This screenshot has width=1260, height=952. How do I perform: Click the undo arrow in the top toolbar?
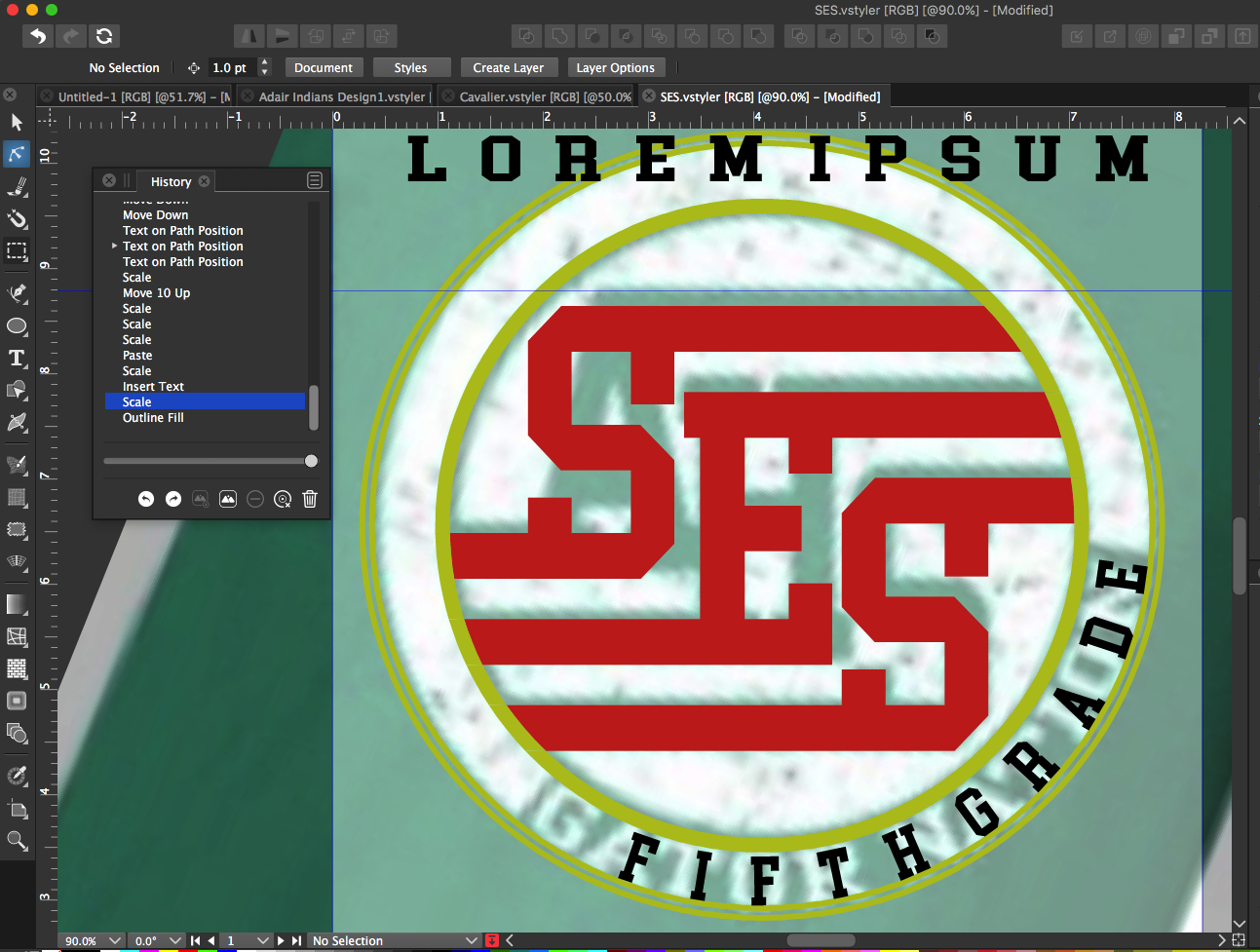coord(38,36)
